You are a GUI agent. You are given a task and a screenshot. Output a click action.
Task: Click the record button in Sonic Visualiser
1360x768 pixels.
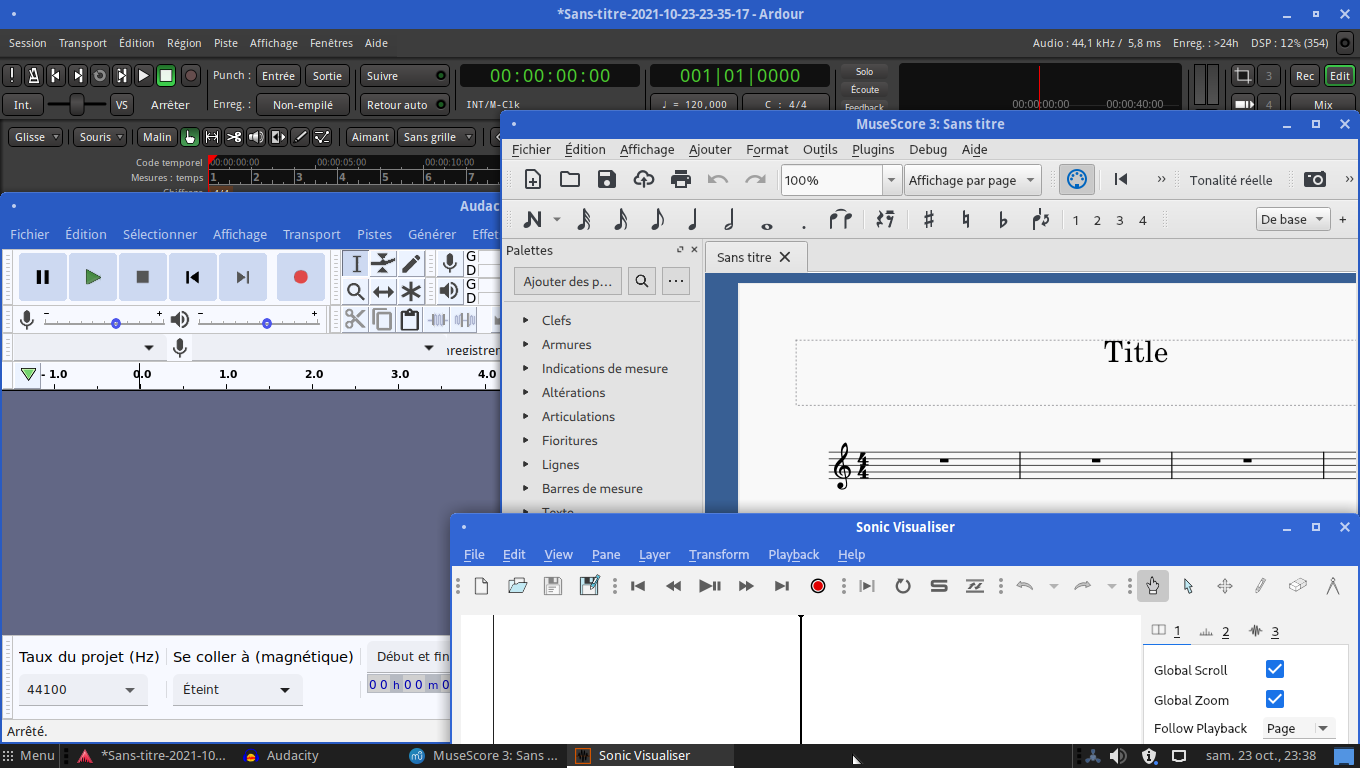(x=818, y=586)
